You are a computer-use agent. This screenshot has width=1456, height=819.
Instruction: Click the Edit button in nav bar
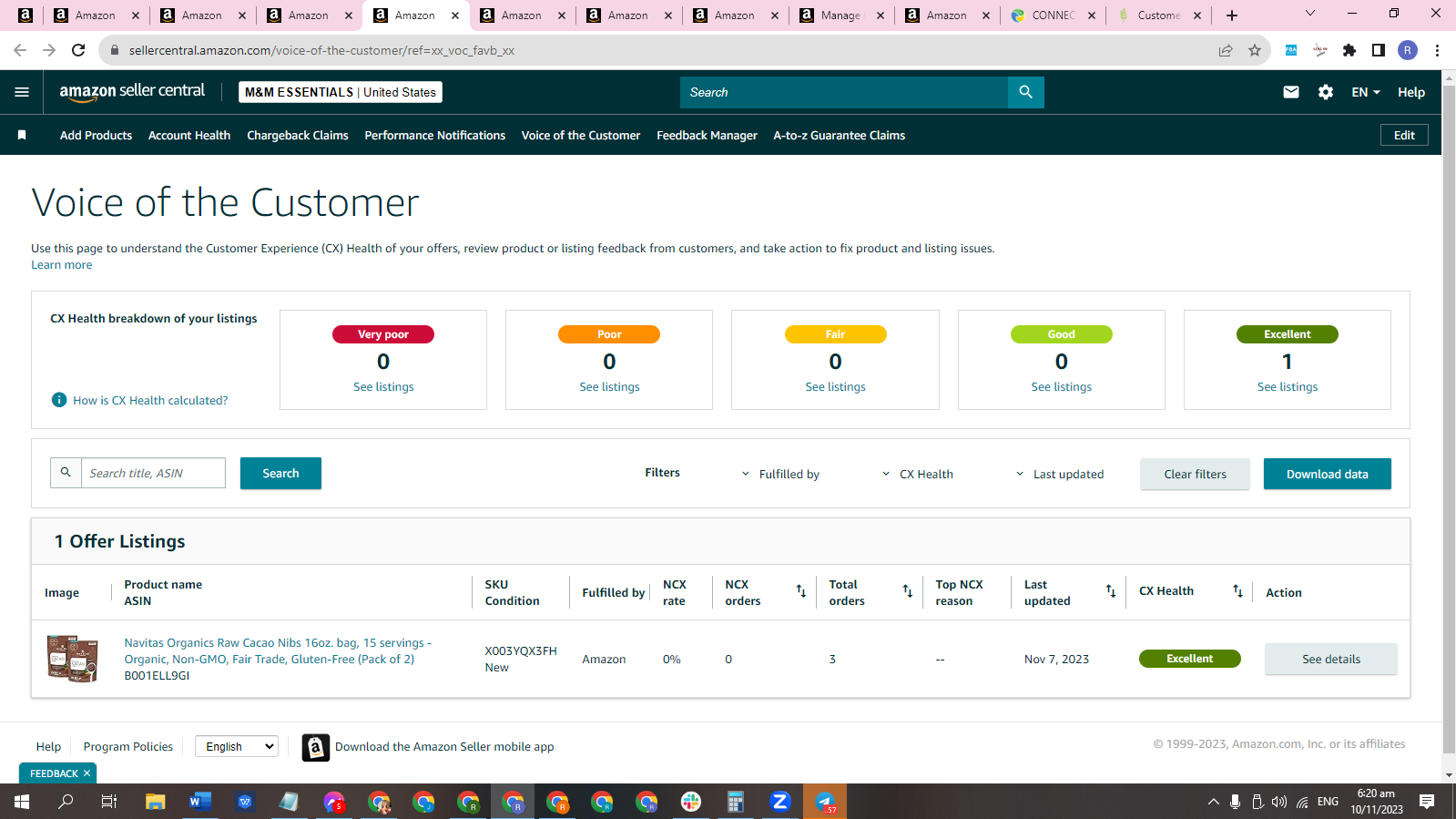(x=1404, y=135)
